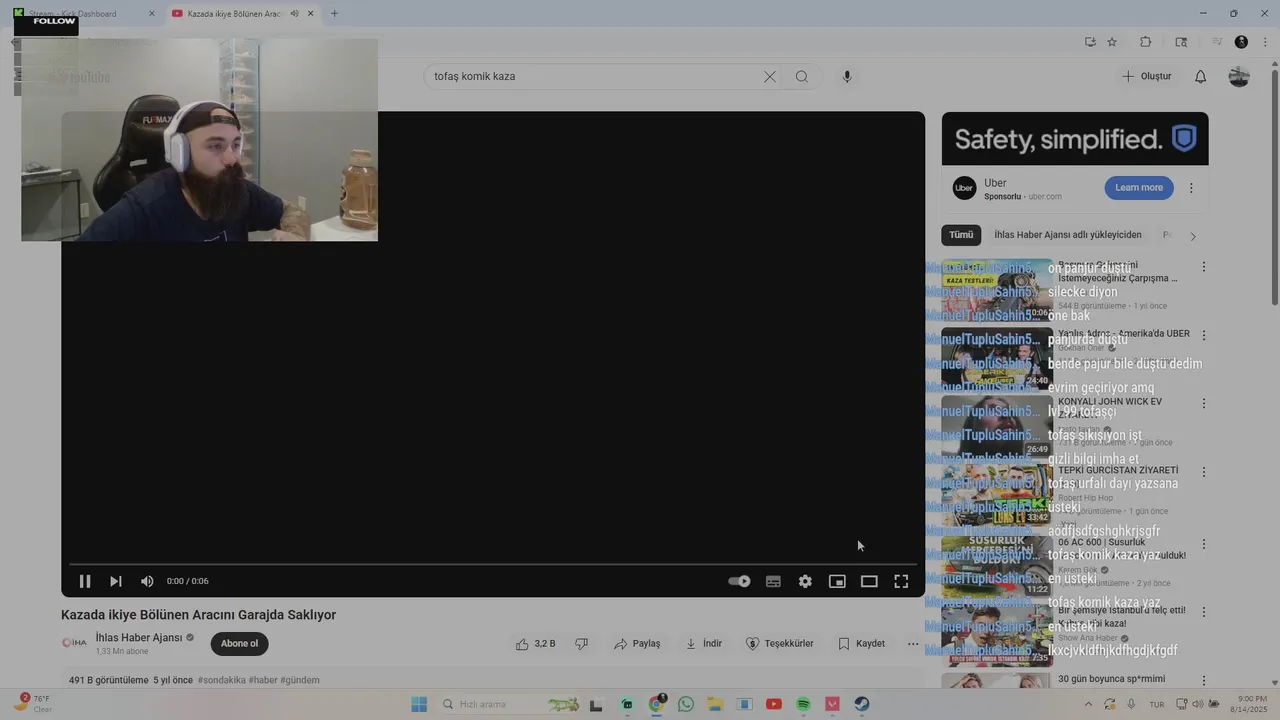Open options for 30 gün boyunca video
This screenshot has height=720, width=1280.
[1204, 680]
